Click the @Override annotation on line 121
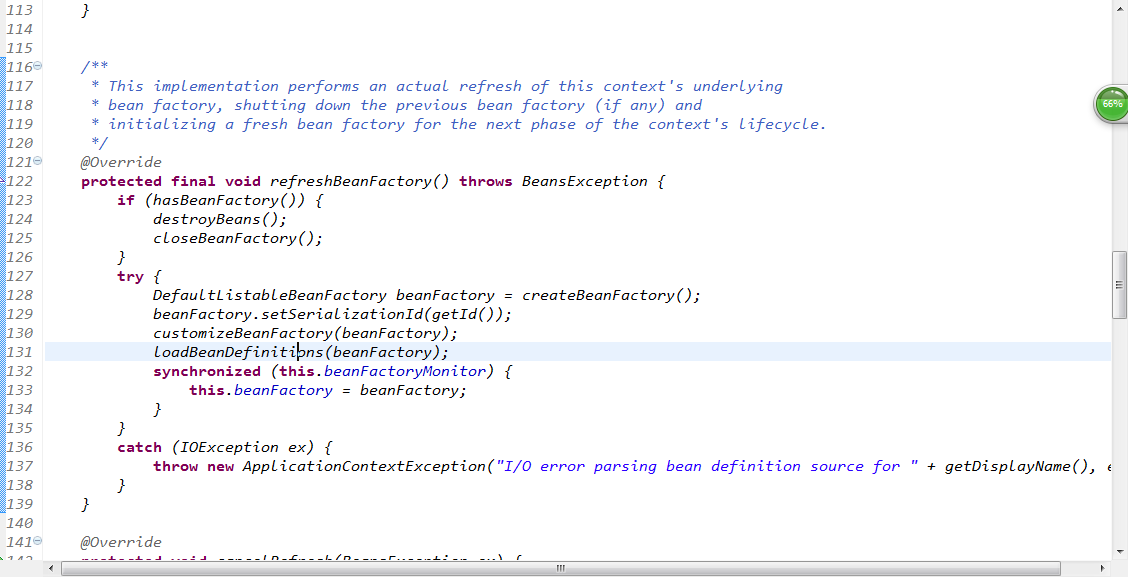The image size is (1128, 577). (x=121, y=162)
